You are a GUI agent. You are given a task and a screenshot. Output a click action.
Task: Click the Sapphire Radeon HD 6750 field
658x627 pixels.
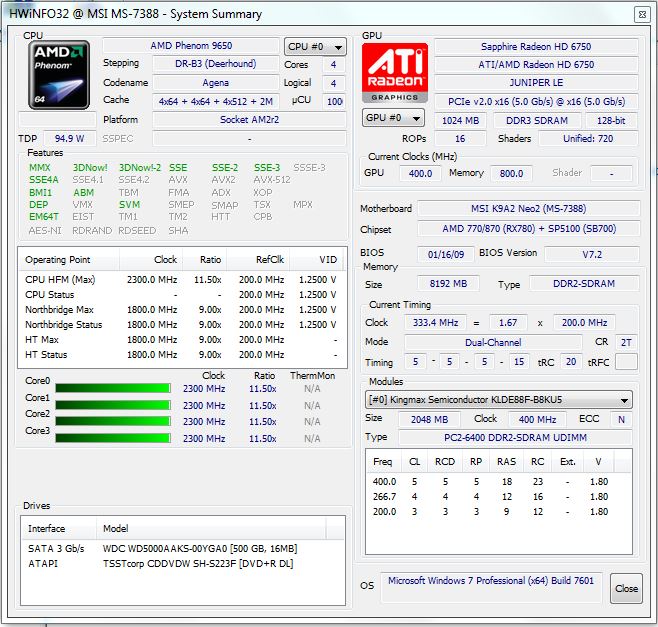536,47
